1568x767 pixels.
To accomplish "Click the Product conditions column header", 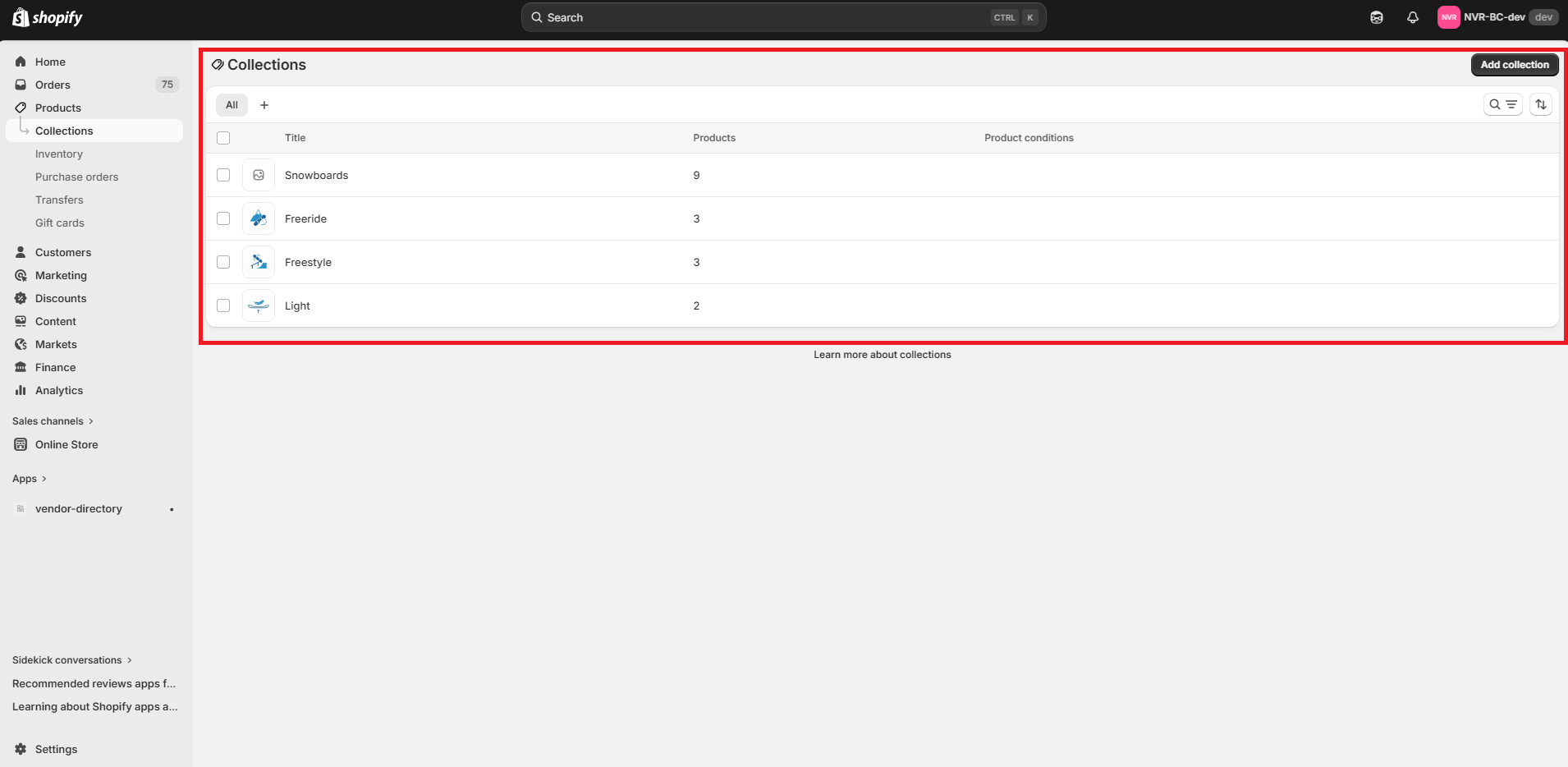I will point(1029,138).
